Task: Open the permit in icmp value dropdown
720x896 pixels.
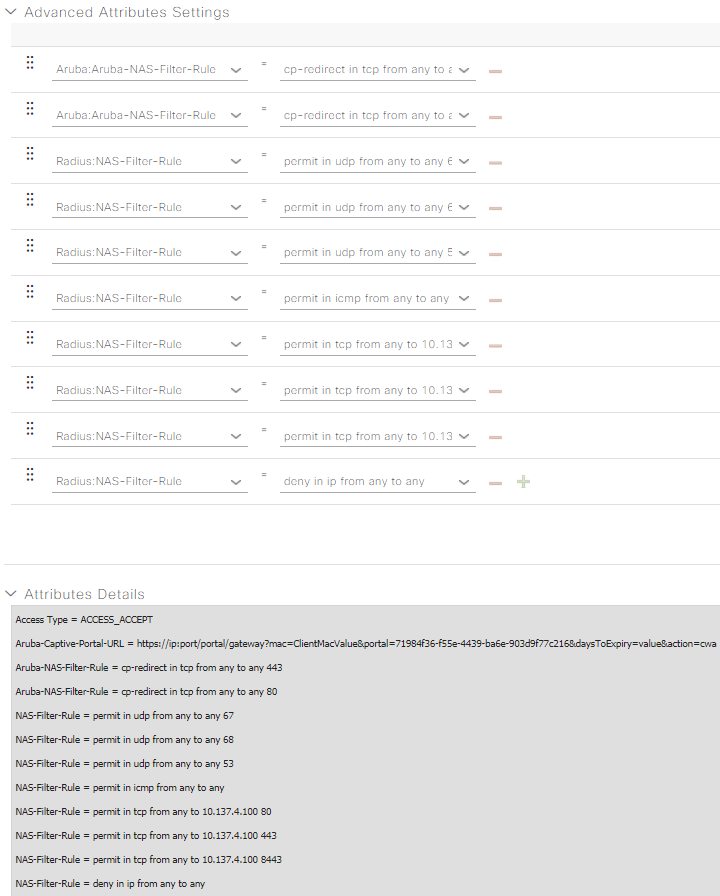Action: pos(378,298)
